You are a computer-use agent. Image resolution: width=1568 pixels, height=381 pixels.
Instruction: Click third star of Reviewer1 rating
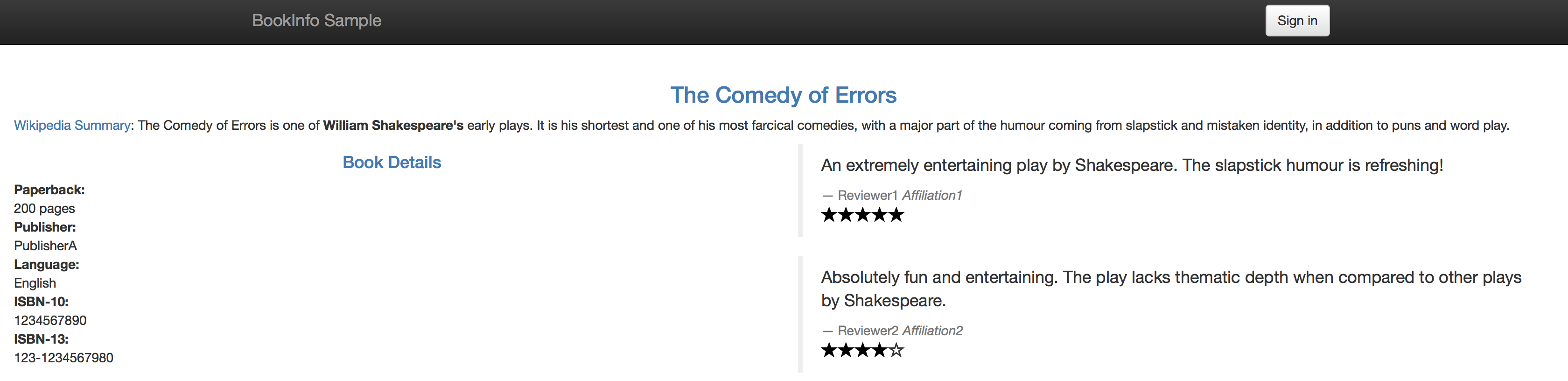pos(862,215)
